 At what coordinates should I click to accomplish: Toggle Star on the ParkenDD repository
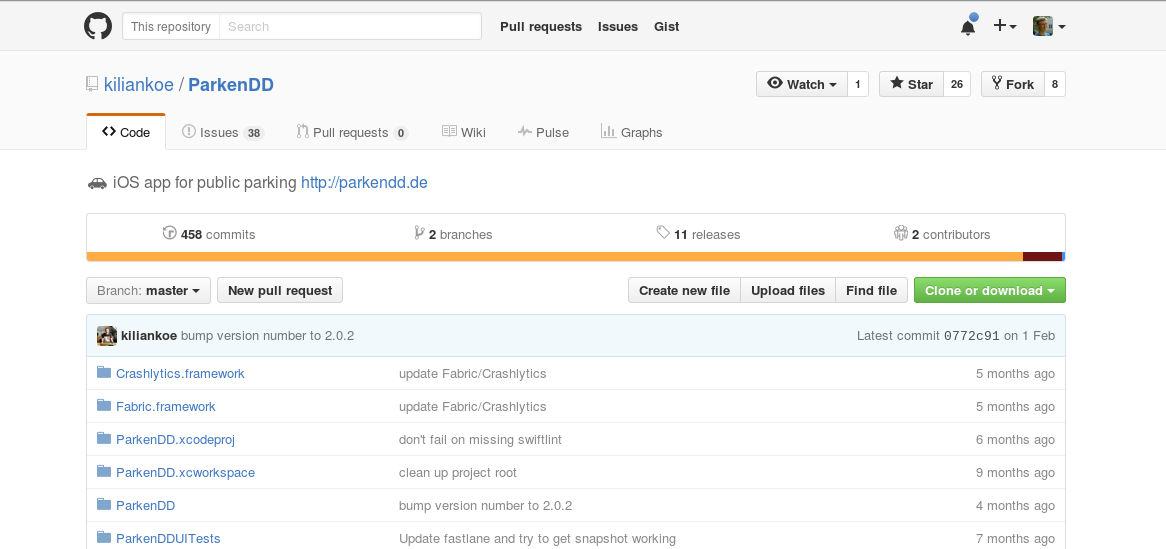(x=911, y=85)
